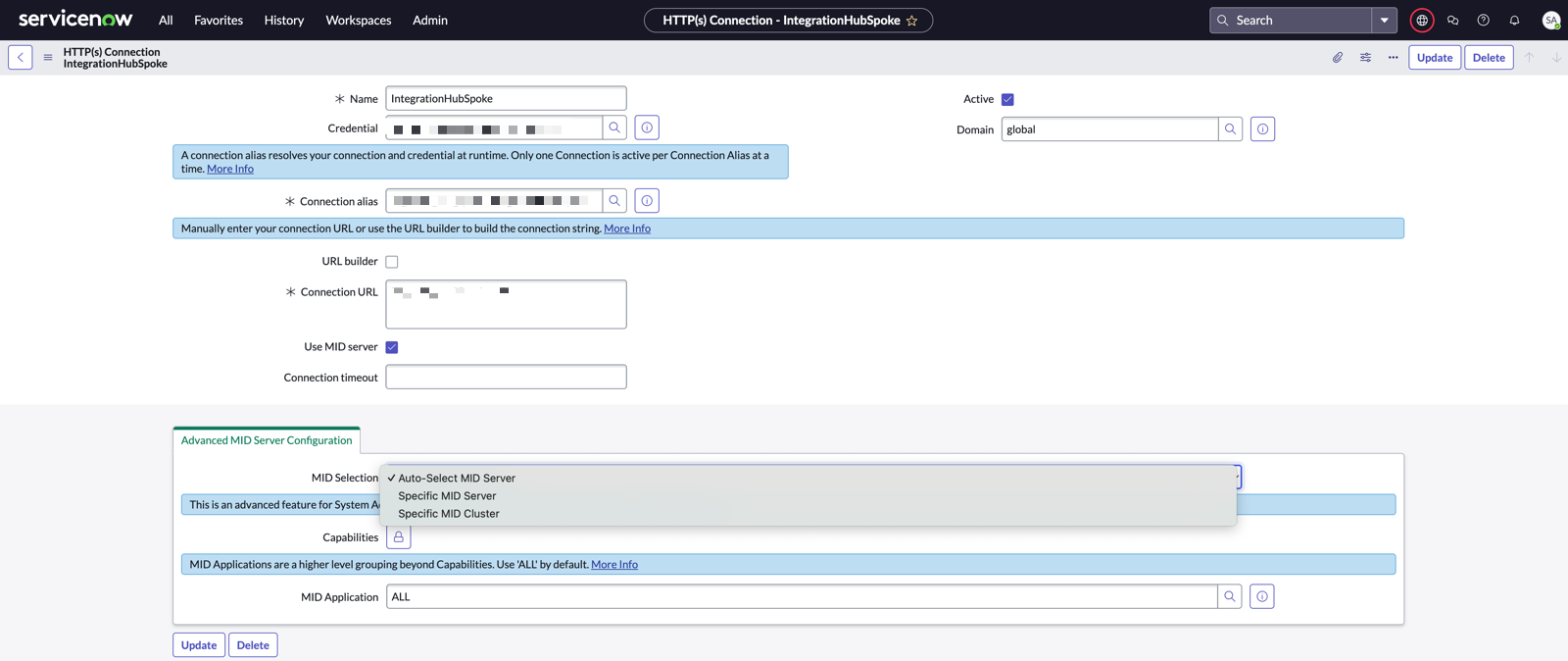1568x661 pixels.
Task: Open the All menu
Action: (x=166, y=21)
